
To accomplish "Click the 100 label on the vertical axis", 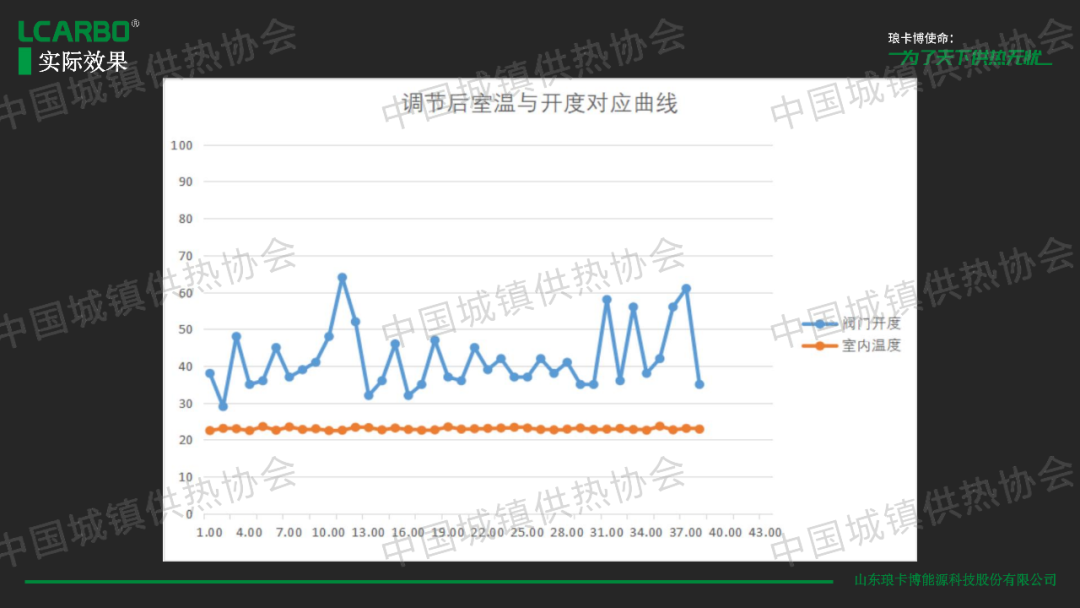I will point(181,145).
